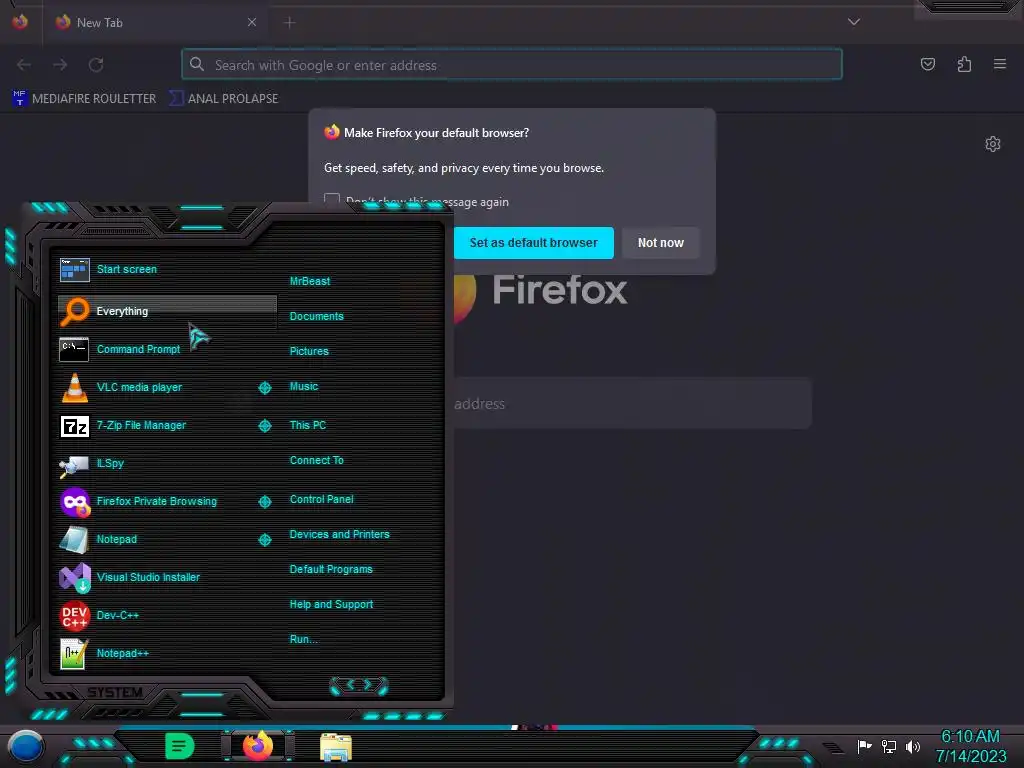Viewport: 1024px width, 768px height.
Task: Open the MrBeast user folder
Action: 310,281
